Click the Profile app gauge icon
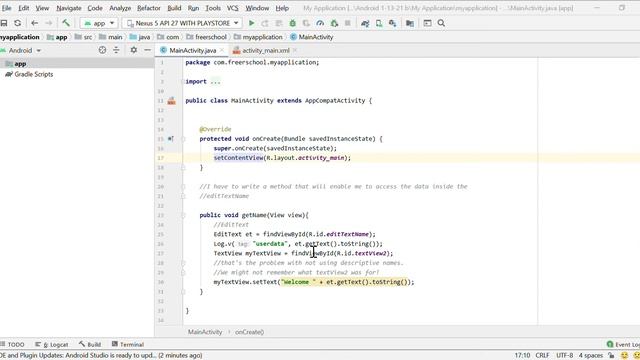The height and width of the screenshot is (360, 640). (320, 23)
